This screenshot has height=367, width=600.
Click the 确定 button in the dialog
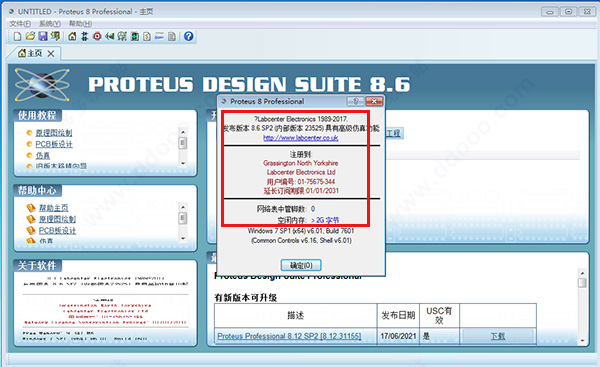[301, 265]
